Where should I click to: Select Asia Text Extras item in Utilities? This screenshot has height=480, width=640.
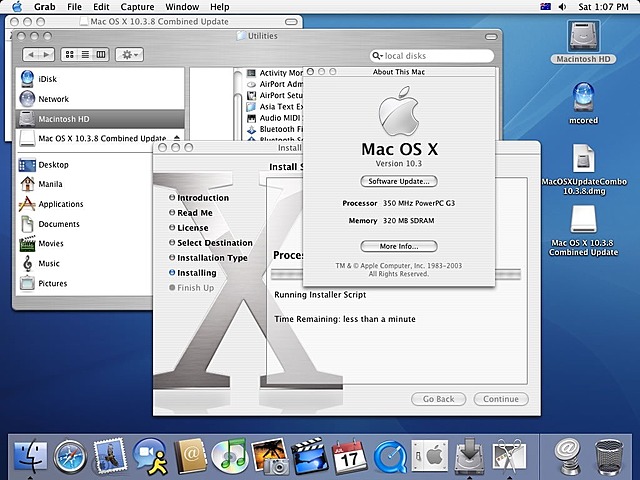pyautogui.click(x=274, y=107)
